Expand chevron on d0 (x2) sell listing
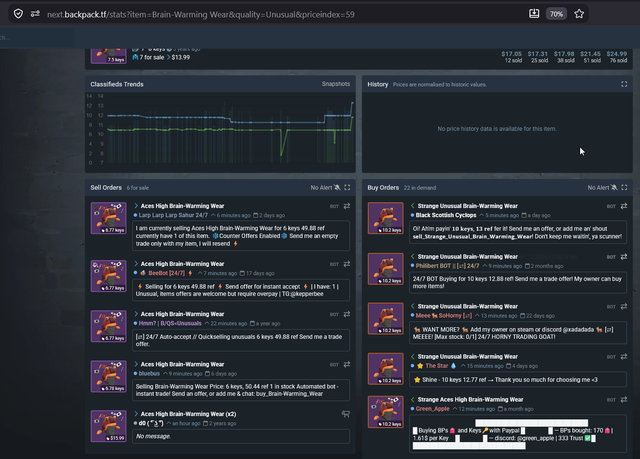This screenshot has height=459, width=640. click(136, 414)
